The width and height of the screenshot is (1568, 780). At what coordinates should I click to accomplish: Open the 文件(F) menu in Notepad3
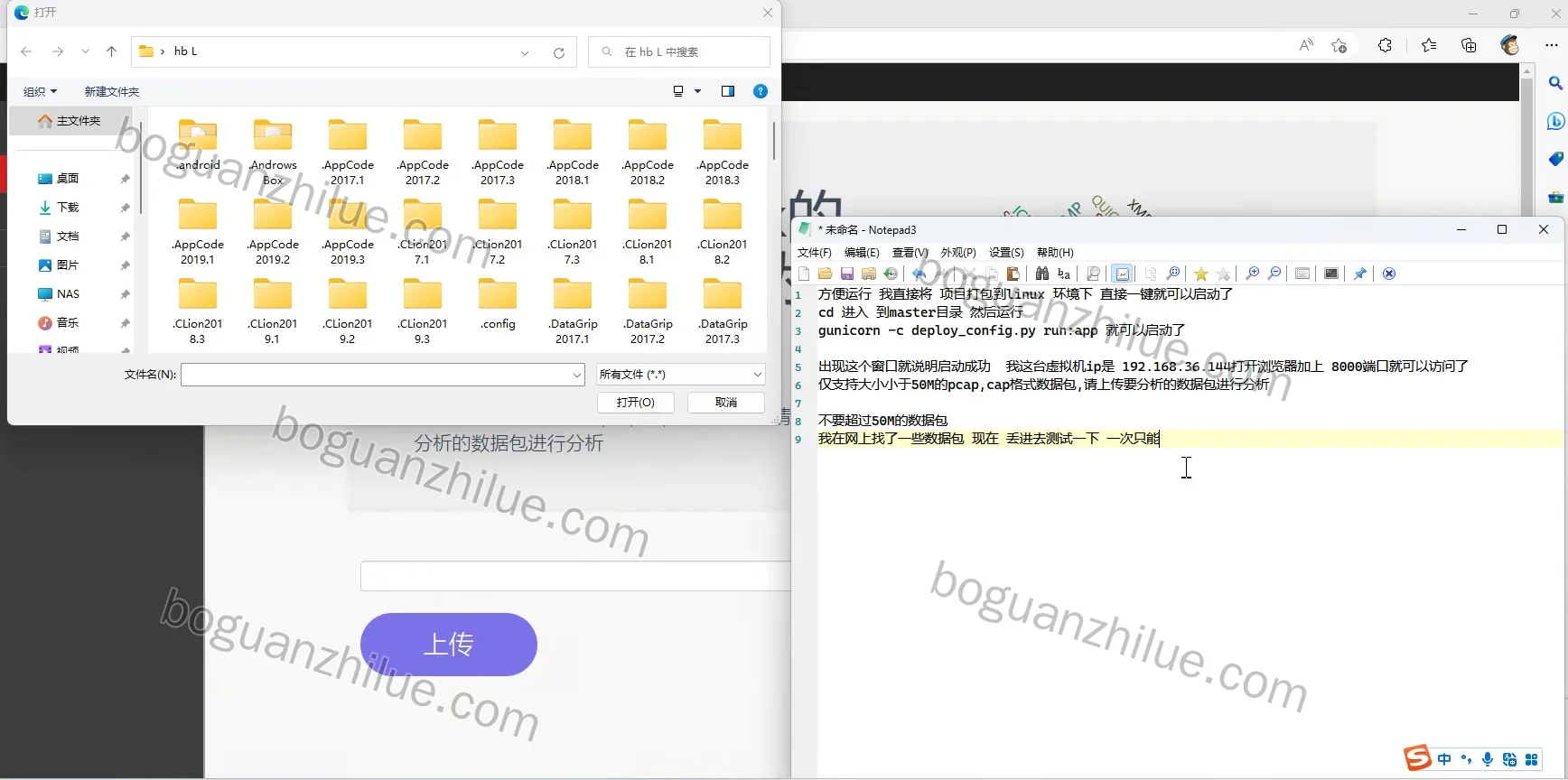[814, 253]
